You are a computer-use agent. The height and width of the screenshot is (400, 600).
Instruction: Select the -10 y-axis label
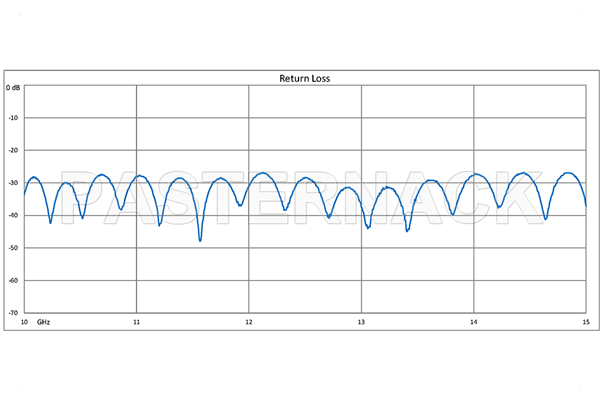(x=15, y=118)
